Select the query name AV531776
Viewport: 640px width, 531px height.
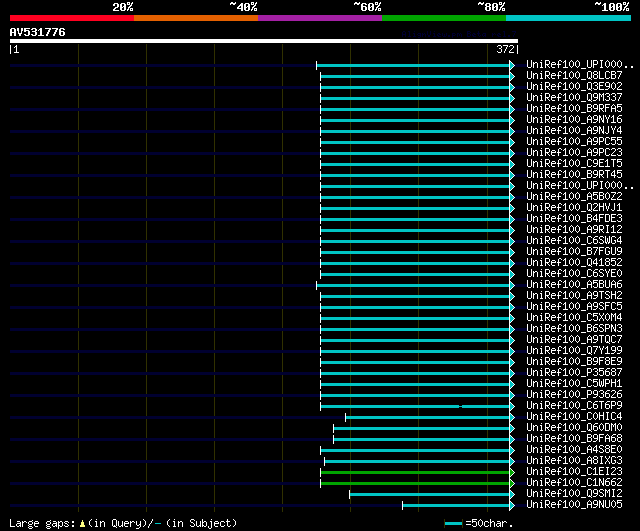click(x=38, y=32)
